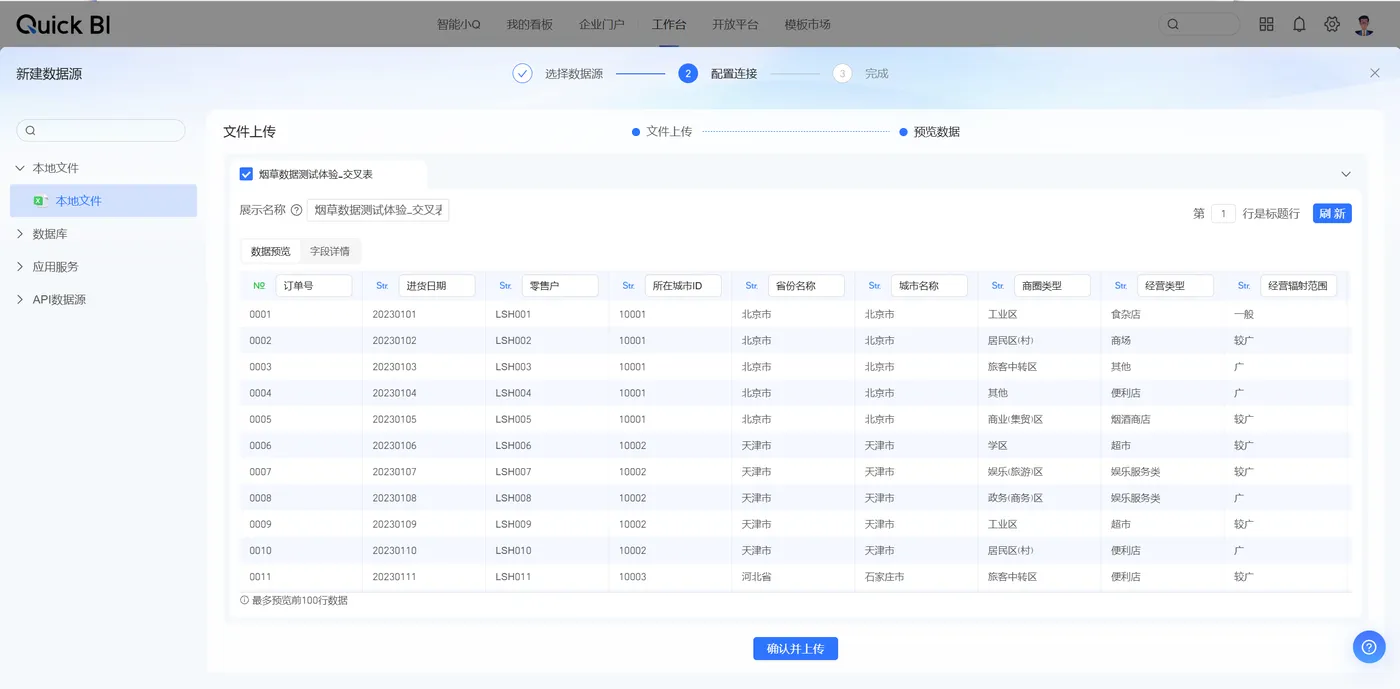Viewport: 1400px width, 689px height.
Task: Open the apps grid icon in header
Action: pyautogui.click(x=1266, y=24)
